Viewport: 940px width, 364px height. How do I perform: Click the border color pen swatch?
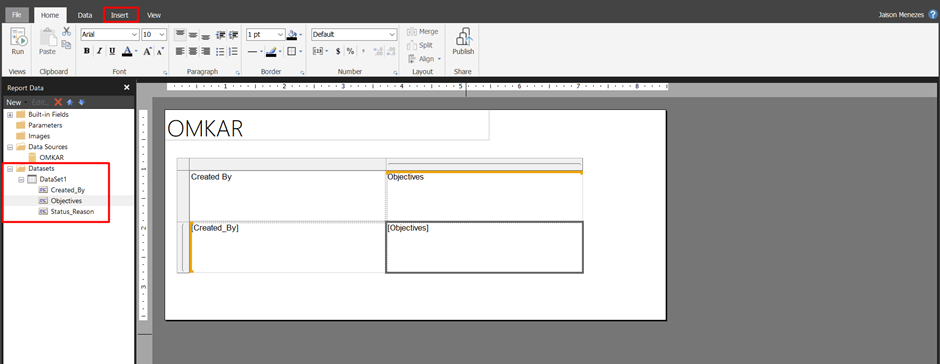pos(271,52)
